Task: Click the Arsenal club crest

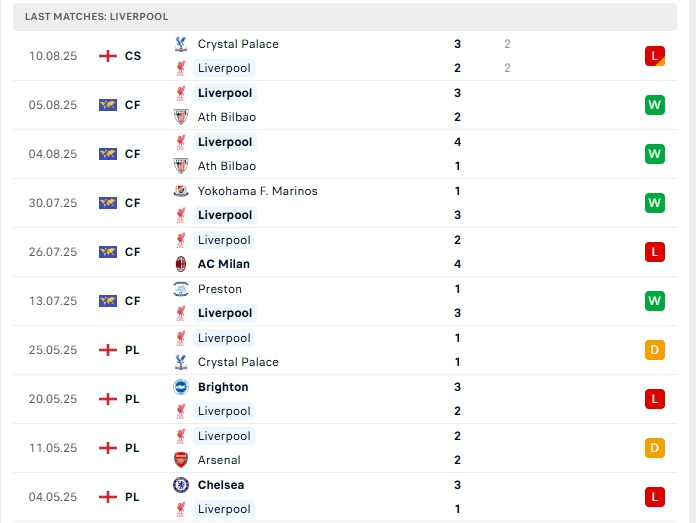Action: coord(181,460)
